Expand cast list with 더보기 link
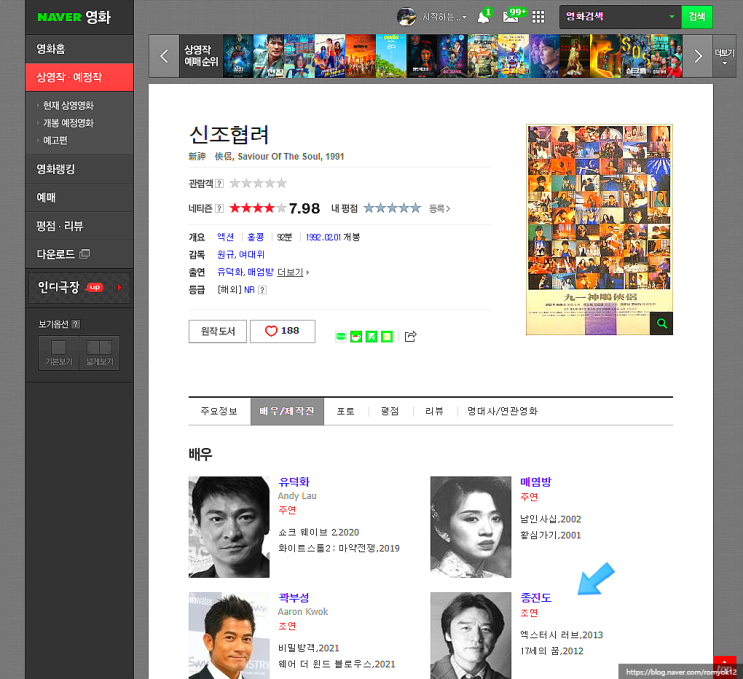The height and width of the screenshot is (679, 743). pos(290,272)
